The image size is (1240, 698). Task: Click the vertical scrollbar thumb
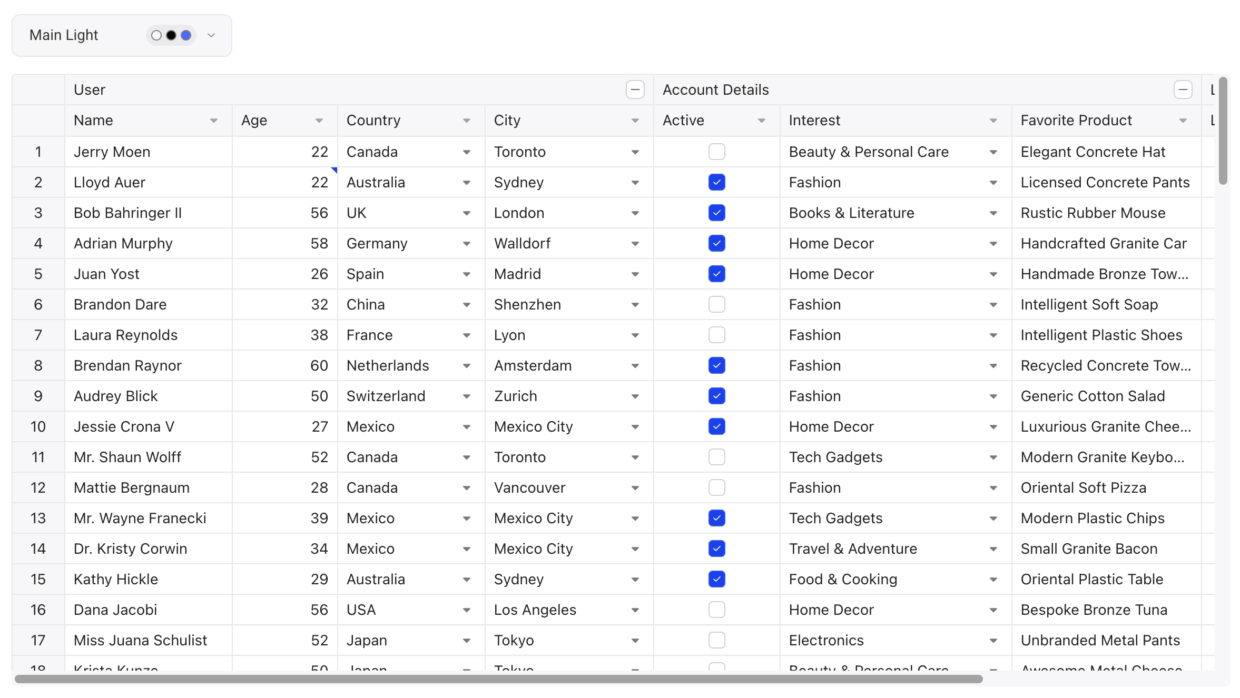point(1223,131)
